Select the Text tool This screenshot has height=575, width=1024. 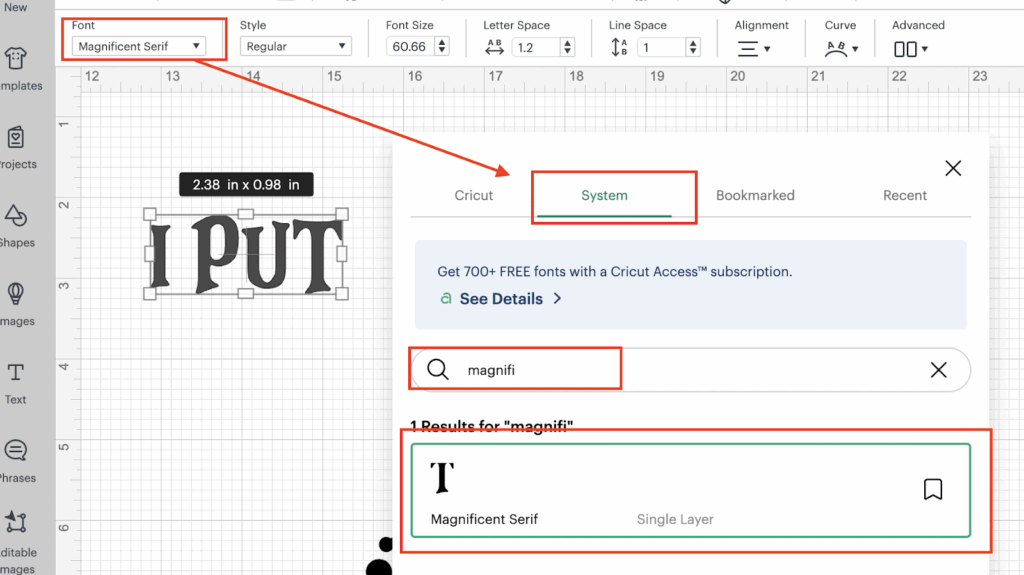[16, 380]
